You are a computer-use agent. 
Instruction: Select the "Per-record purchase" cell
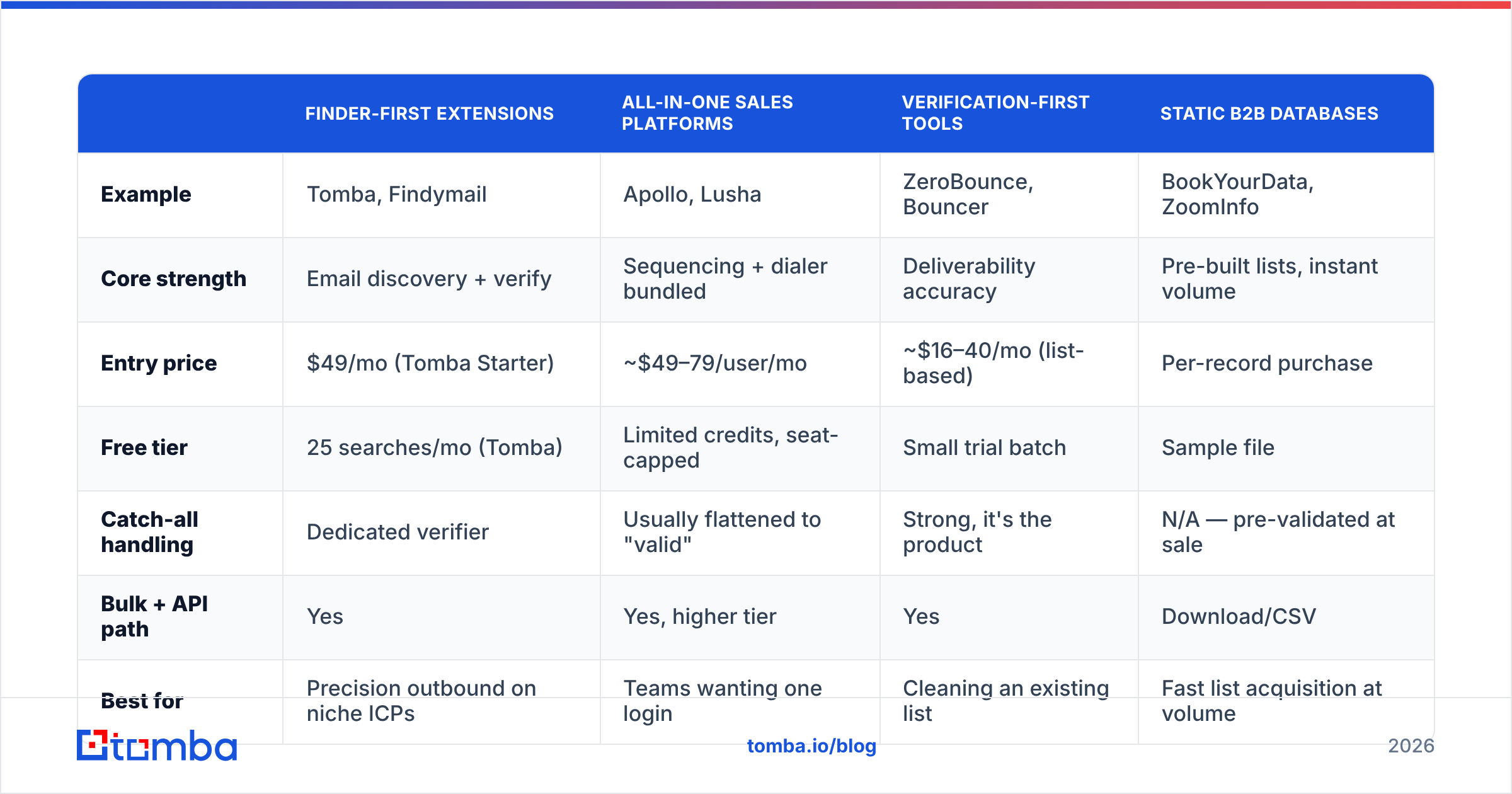[x=1286, y=364]
